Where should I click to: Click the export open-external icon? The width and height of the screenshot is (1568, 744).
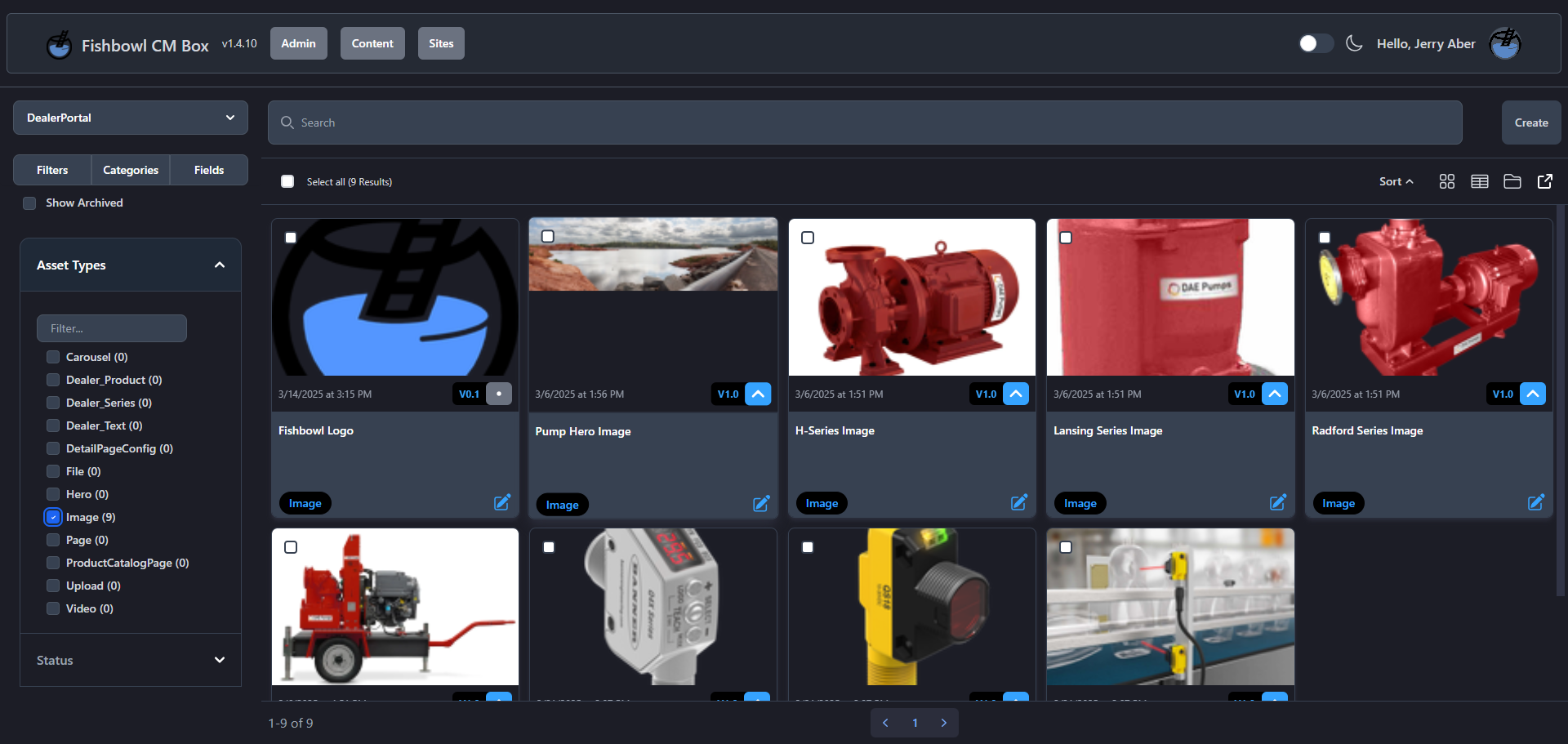pyautogui.click(x=1544, y=181)
